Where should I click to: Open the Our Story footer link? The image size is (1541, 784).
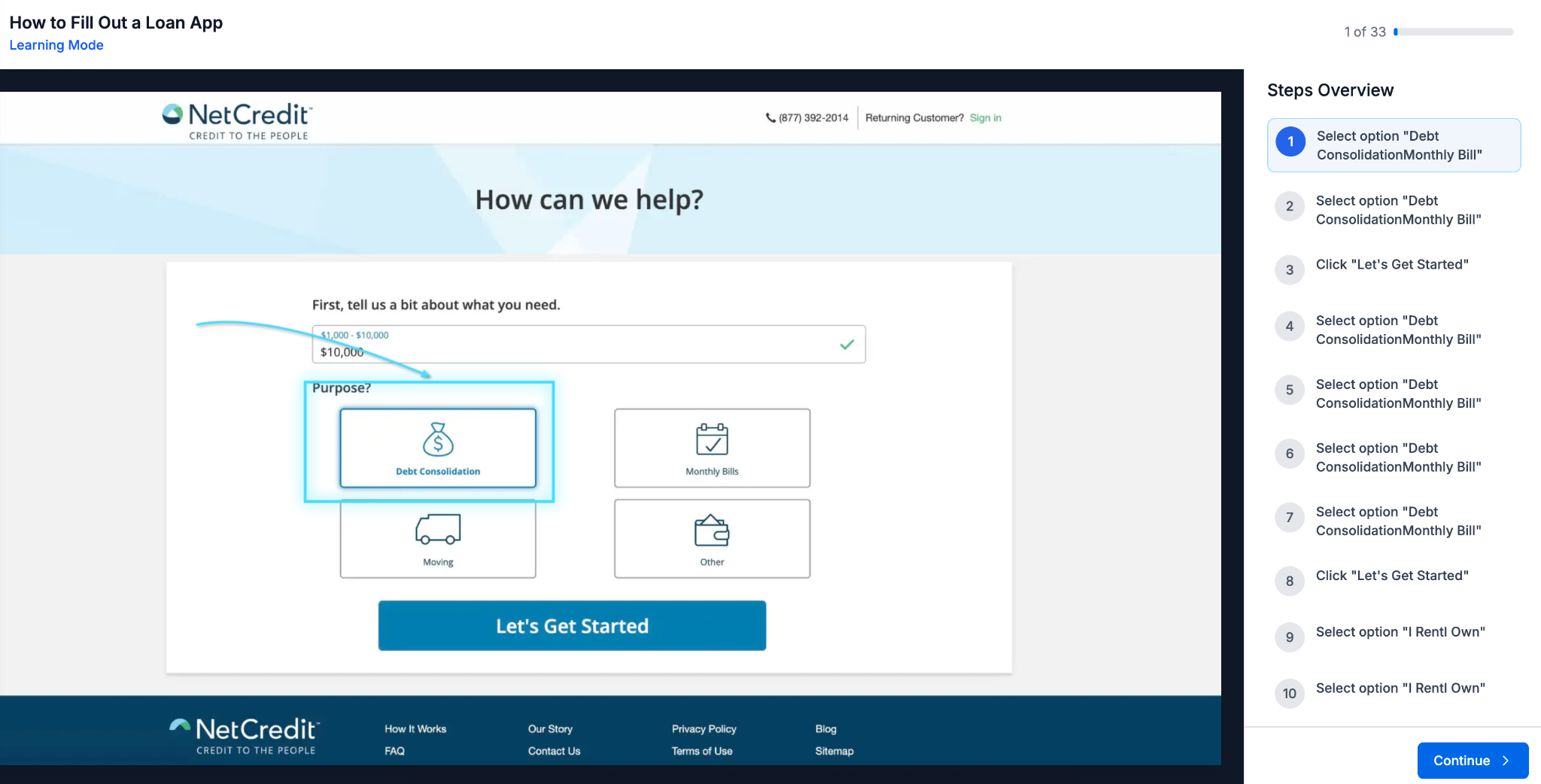coord(550,729)
